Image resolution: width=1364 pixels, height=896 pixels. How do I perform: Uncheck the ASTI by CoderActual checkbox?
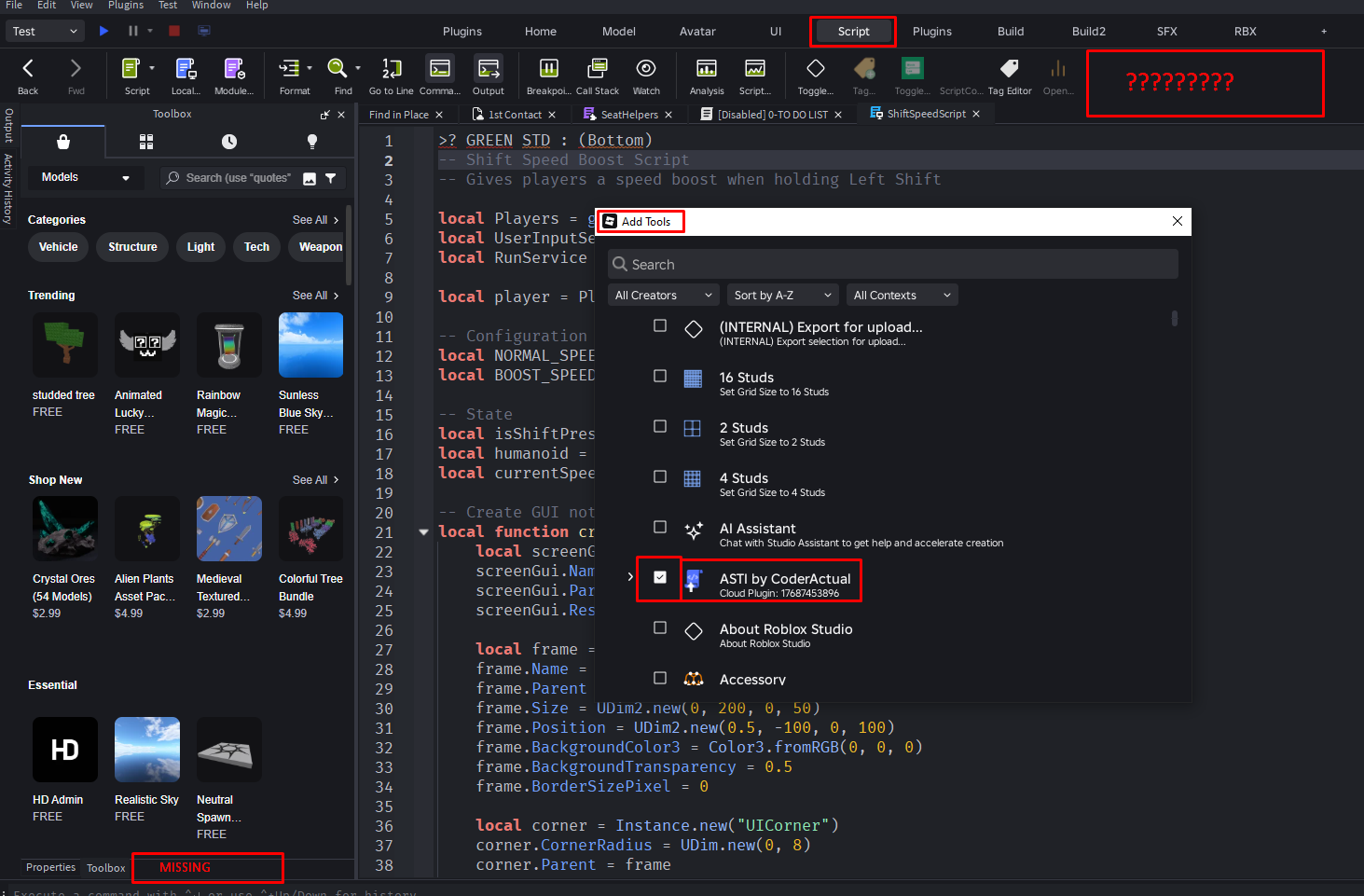point(660,577)
